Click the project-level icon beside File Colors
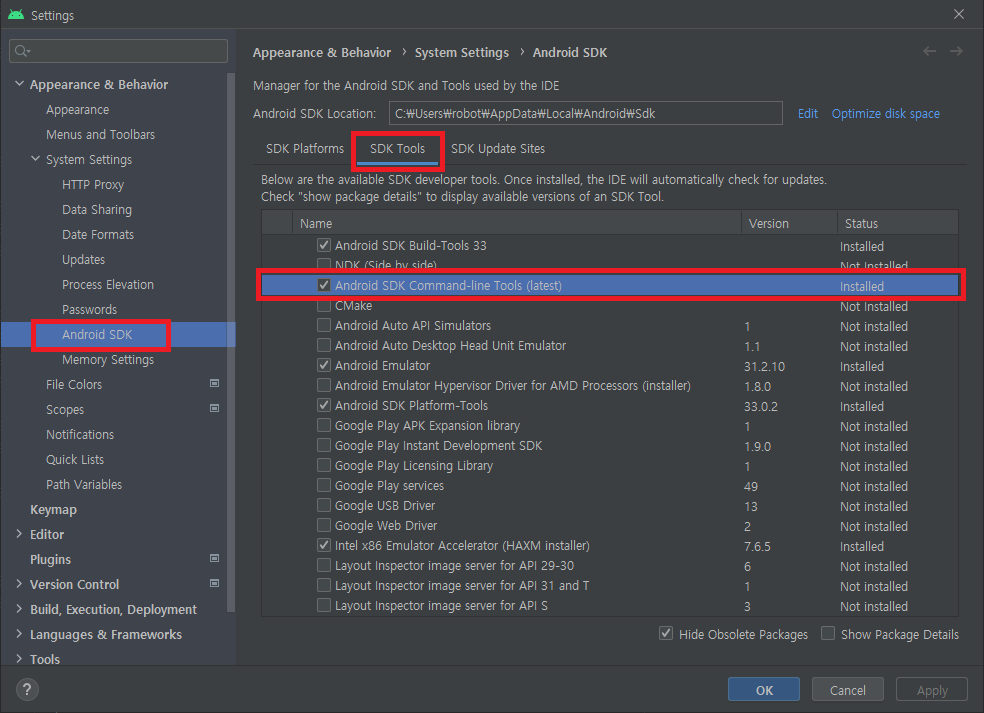 (215, 383)
